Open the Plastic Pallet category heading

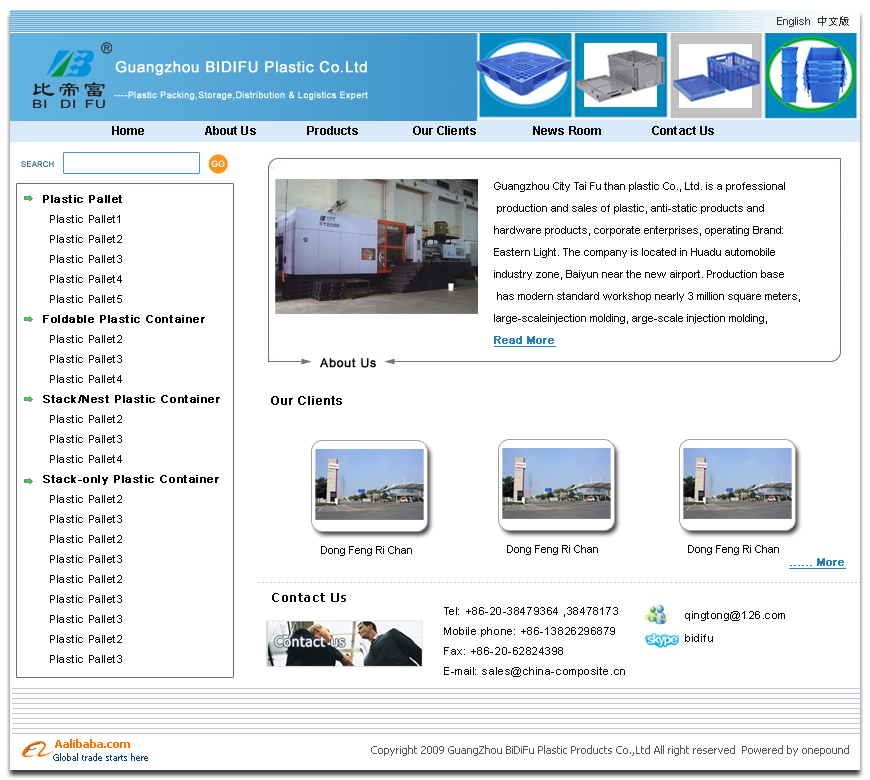point(82,199)
